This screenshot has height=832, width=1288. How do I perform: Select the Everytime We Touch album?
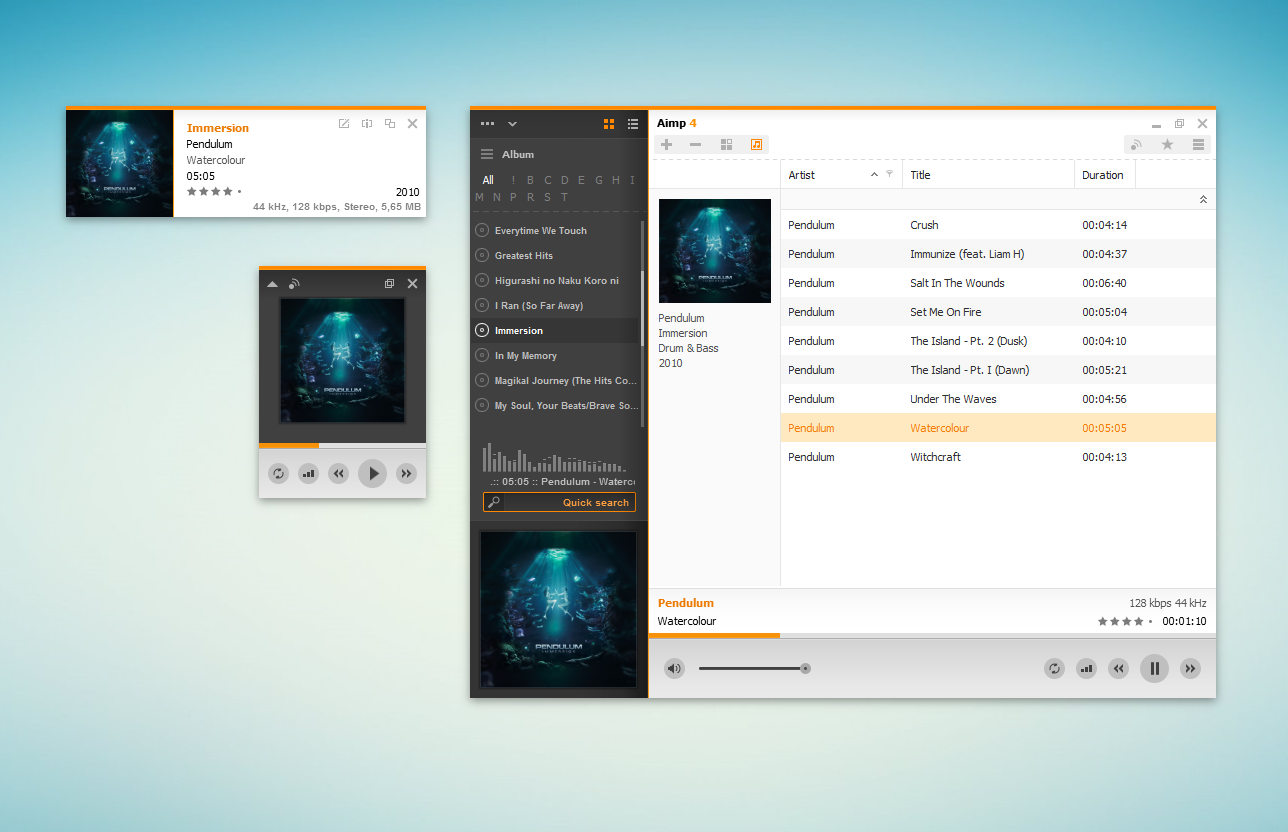(556, 230)
